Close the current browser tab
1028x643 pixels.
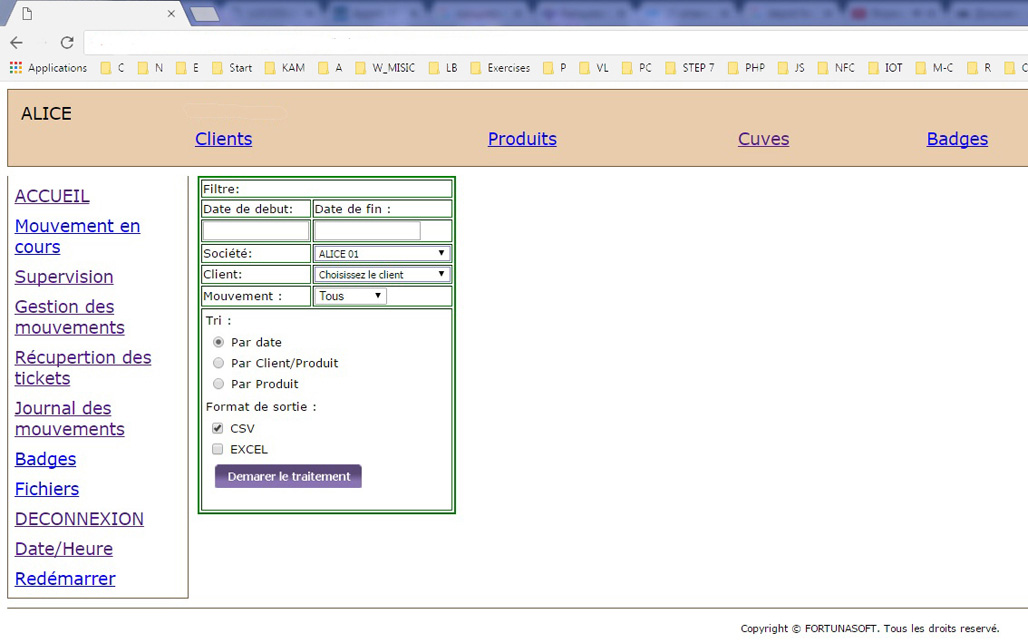(x=172, y=14)
